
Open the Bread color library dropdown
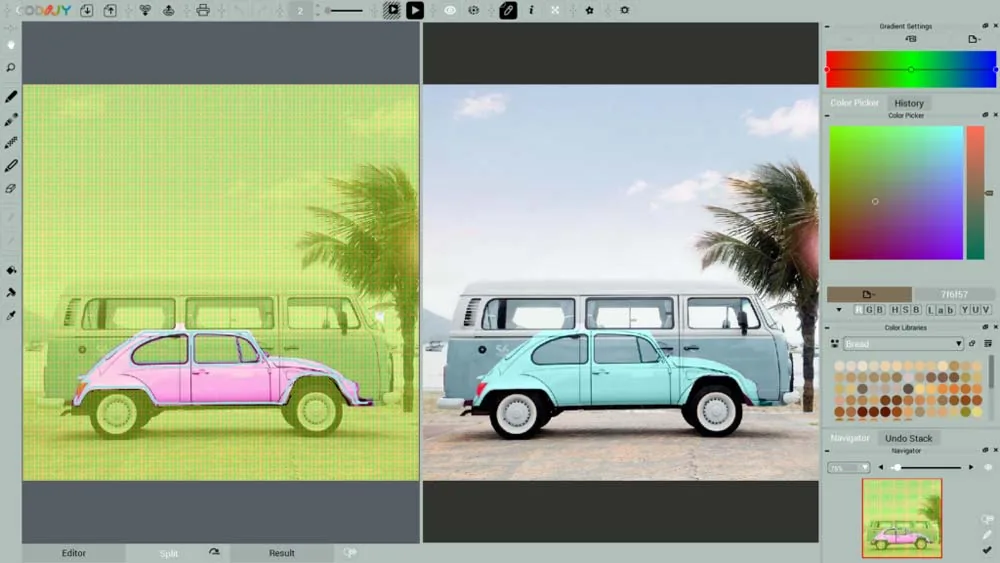click(x=902, y=344)
